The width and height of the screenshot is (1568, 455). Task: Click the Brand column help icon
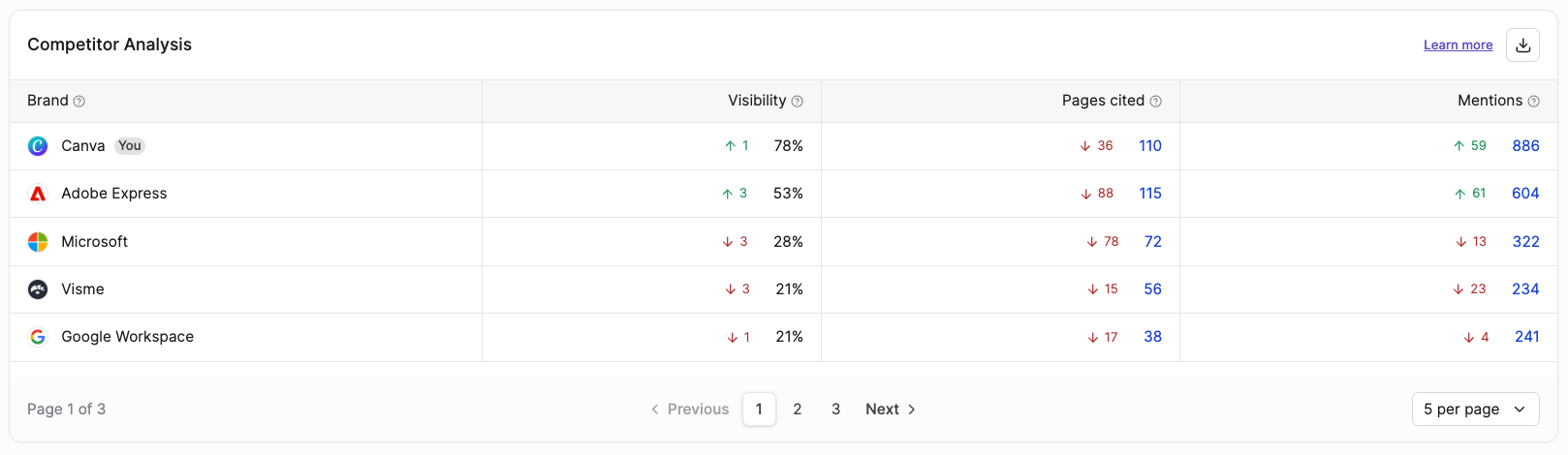[79, 102]
